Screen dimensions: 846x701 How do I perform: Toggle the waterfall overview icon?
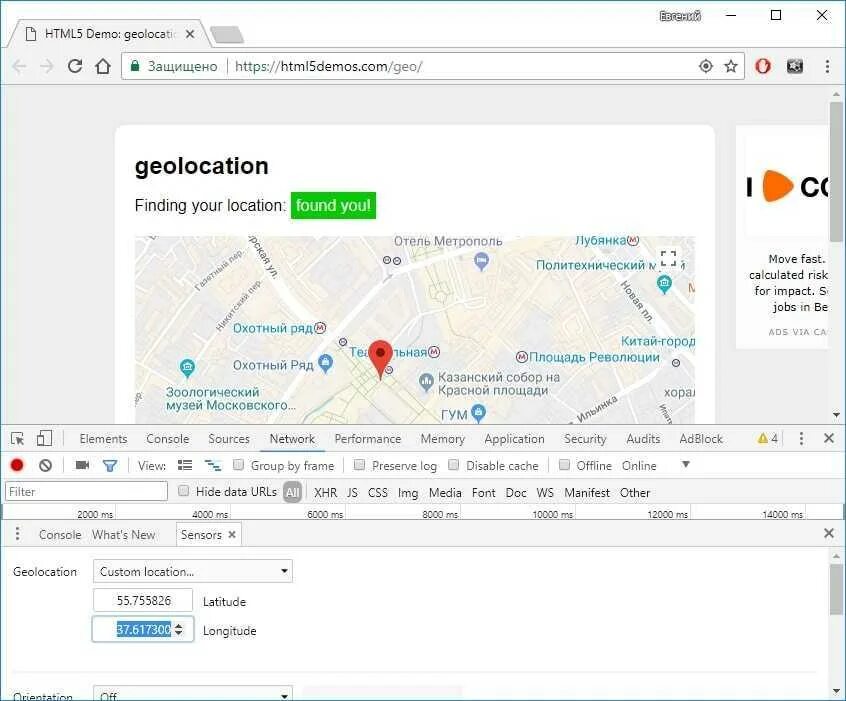pyautogui.click(x=213, y=465)
